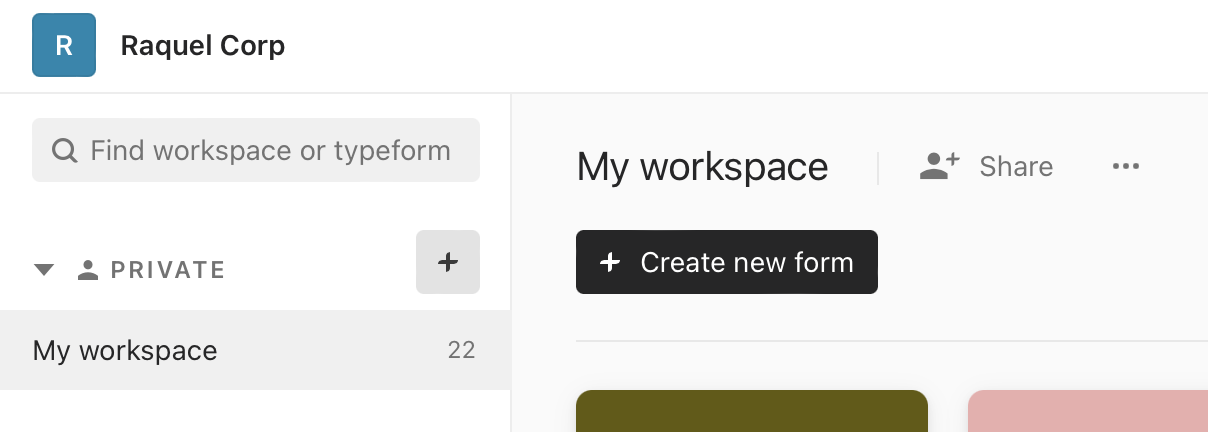The width and height of the screenshot is (1208, 432).
Task: Open the Raquel Corp organization name
Action: [x=203, y=46]
